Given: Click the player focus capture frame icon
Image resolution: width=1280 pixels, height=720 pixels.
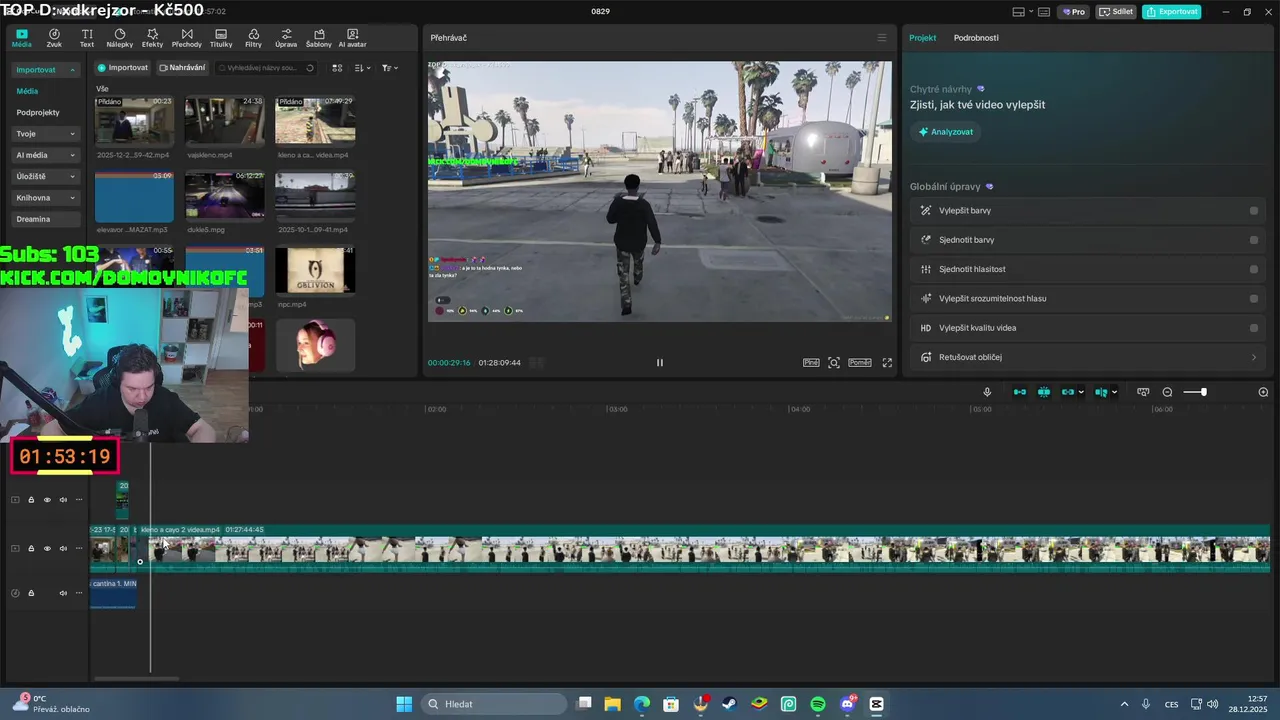Looking at the screenshot, I should coord(834,363).
